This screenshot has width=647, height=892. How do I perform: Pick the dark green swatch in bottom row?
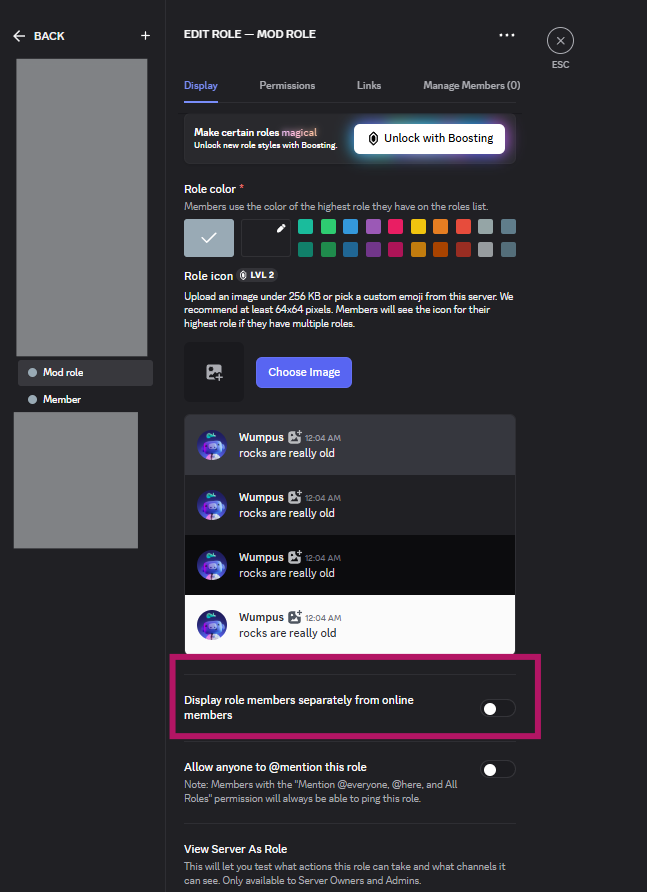[328, 249]
